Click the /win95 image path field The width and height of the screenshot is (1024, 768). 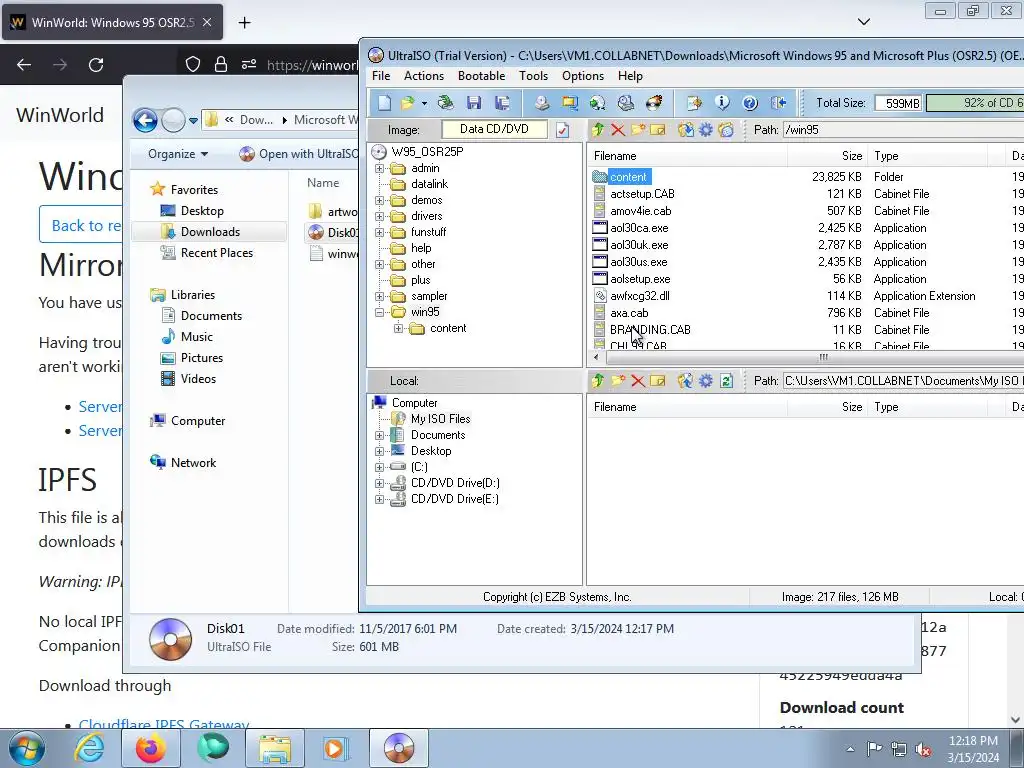click(903, 129)
